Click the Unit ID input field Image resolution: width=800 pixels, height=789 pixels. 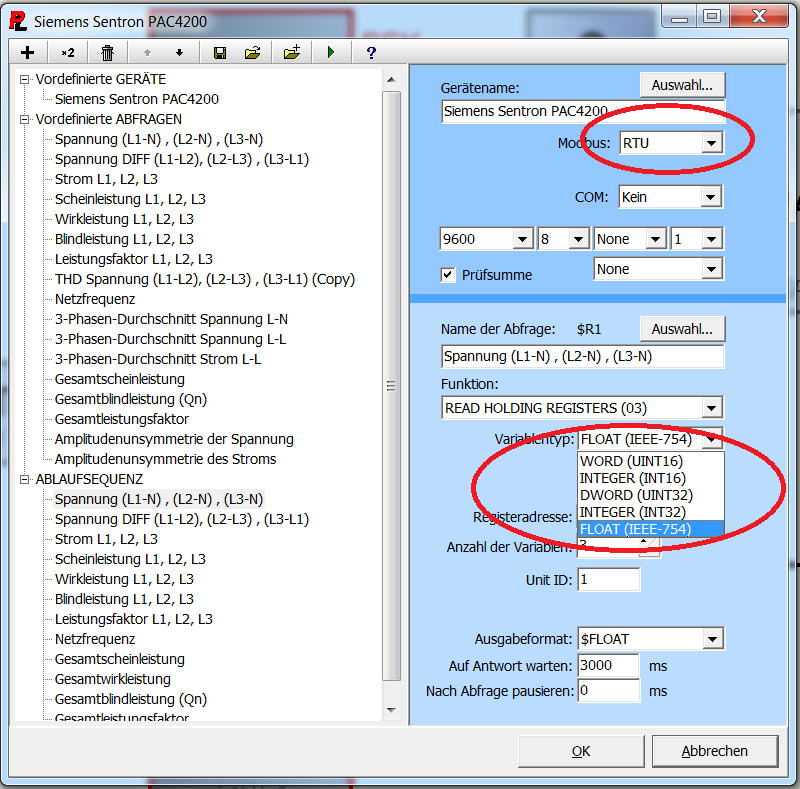click(609, 579)
